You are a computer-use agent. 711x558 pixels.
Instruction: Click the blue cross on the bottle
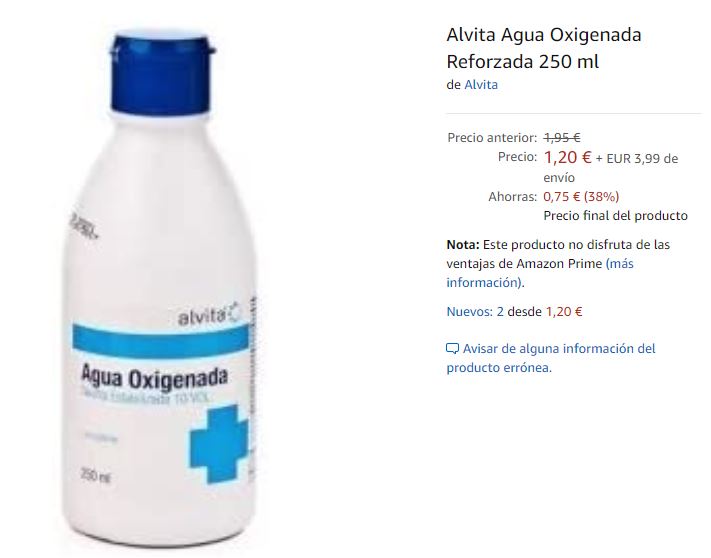219,445
